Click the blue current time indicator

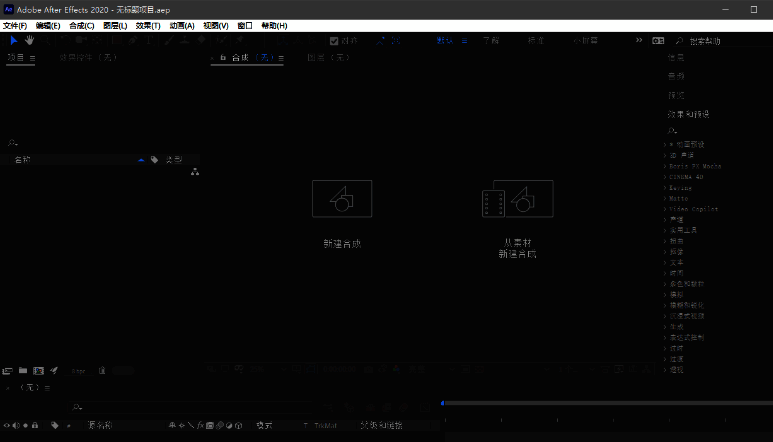(443, 403)
